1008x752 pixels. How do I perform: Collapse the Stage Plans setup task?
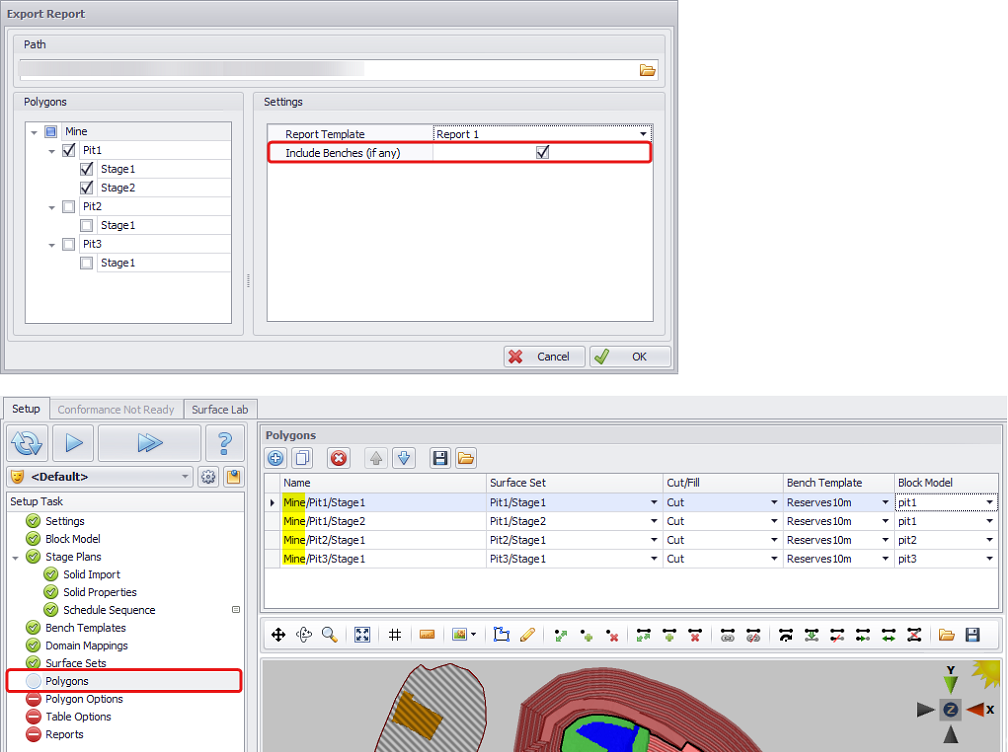click(x=16, y=557)
